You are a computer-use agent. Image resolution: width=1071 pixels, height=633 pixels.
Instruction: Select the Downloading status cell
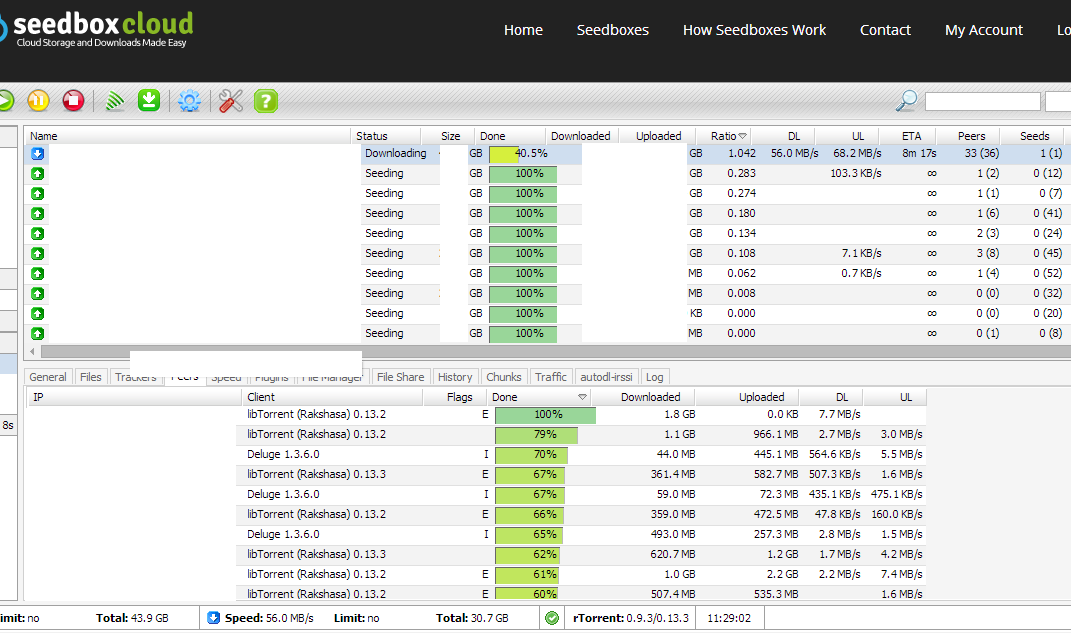(x=395, y=154)
